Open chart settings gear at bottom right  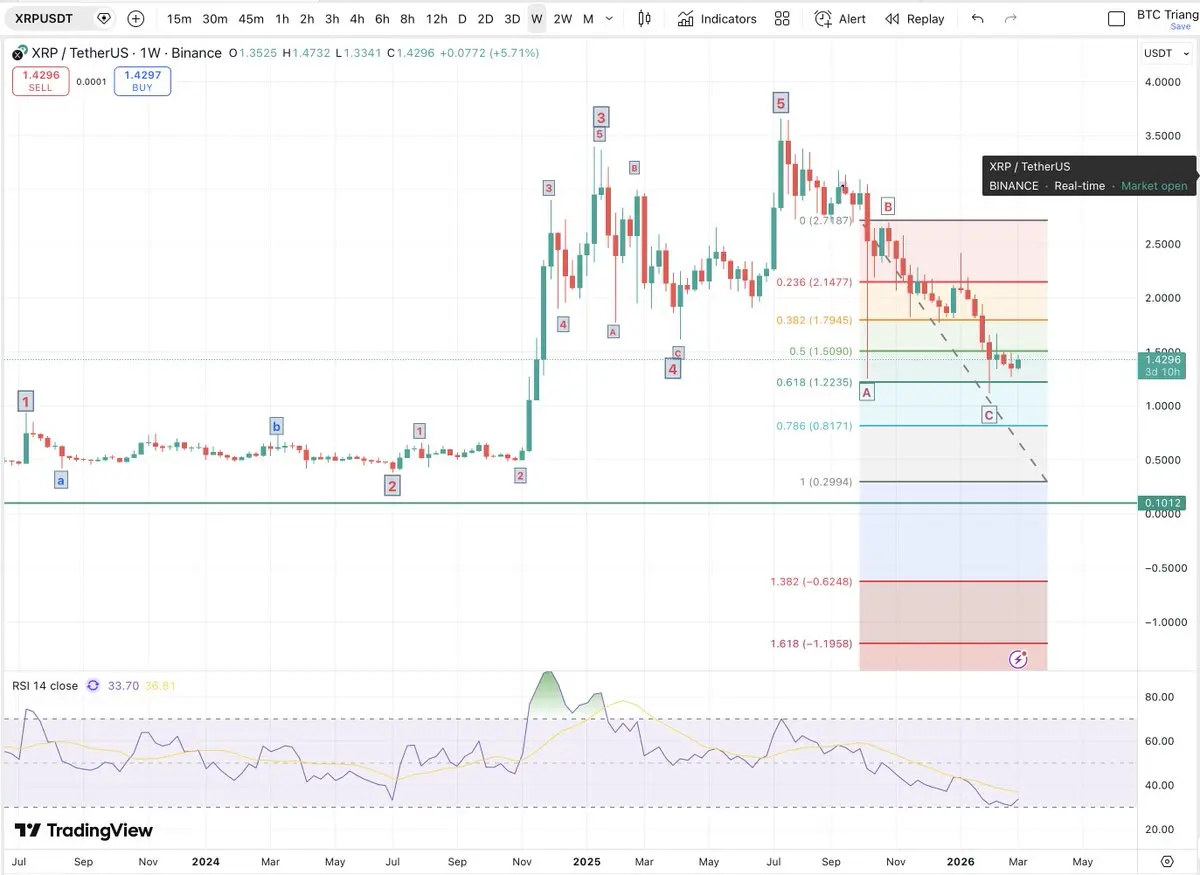1167,861
